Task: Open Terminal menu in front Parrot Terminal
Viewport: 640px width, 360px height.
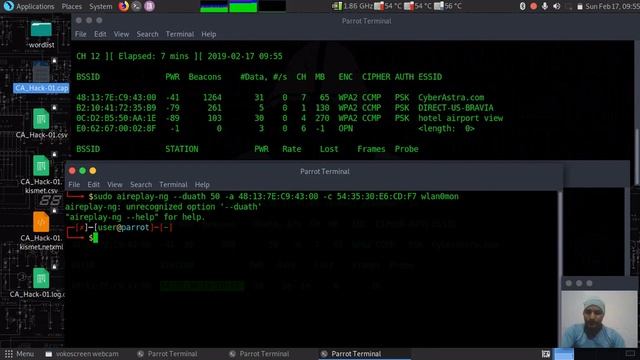Action: [x=173, y=184]
